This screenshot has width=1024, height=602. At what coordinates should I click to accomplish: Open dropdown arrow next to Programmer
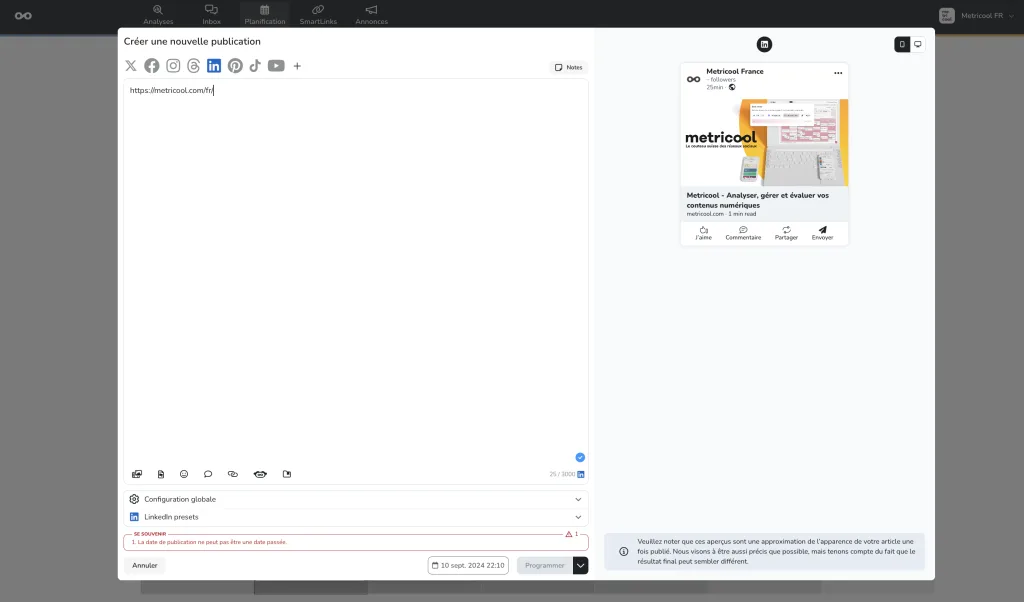pyautogui.click(x=581, y=565)
